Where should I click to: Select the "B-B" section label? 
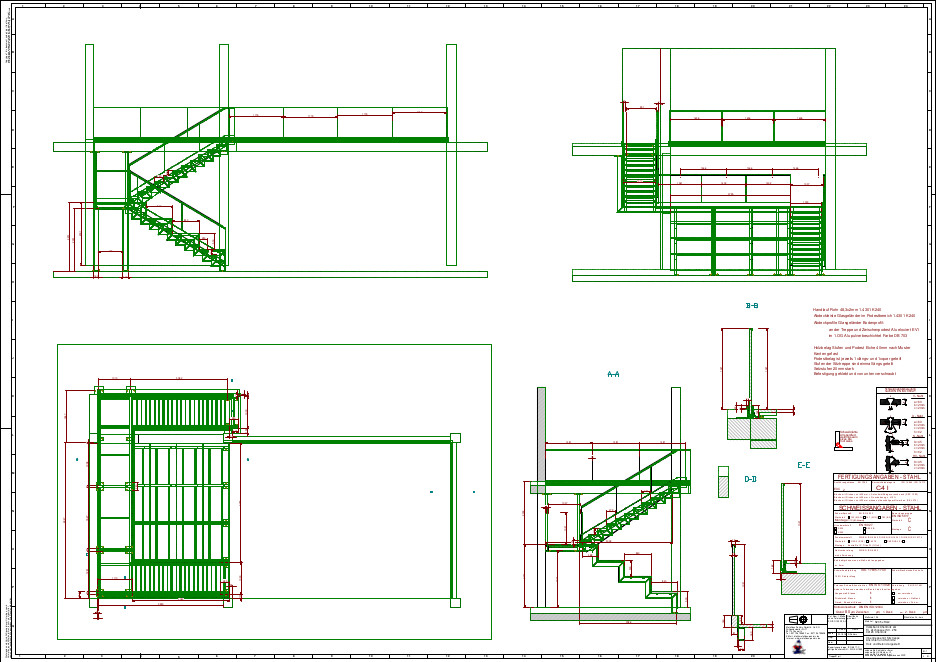point(752,306)
